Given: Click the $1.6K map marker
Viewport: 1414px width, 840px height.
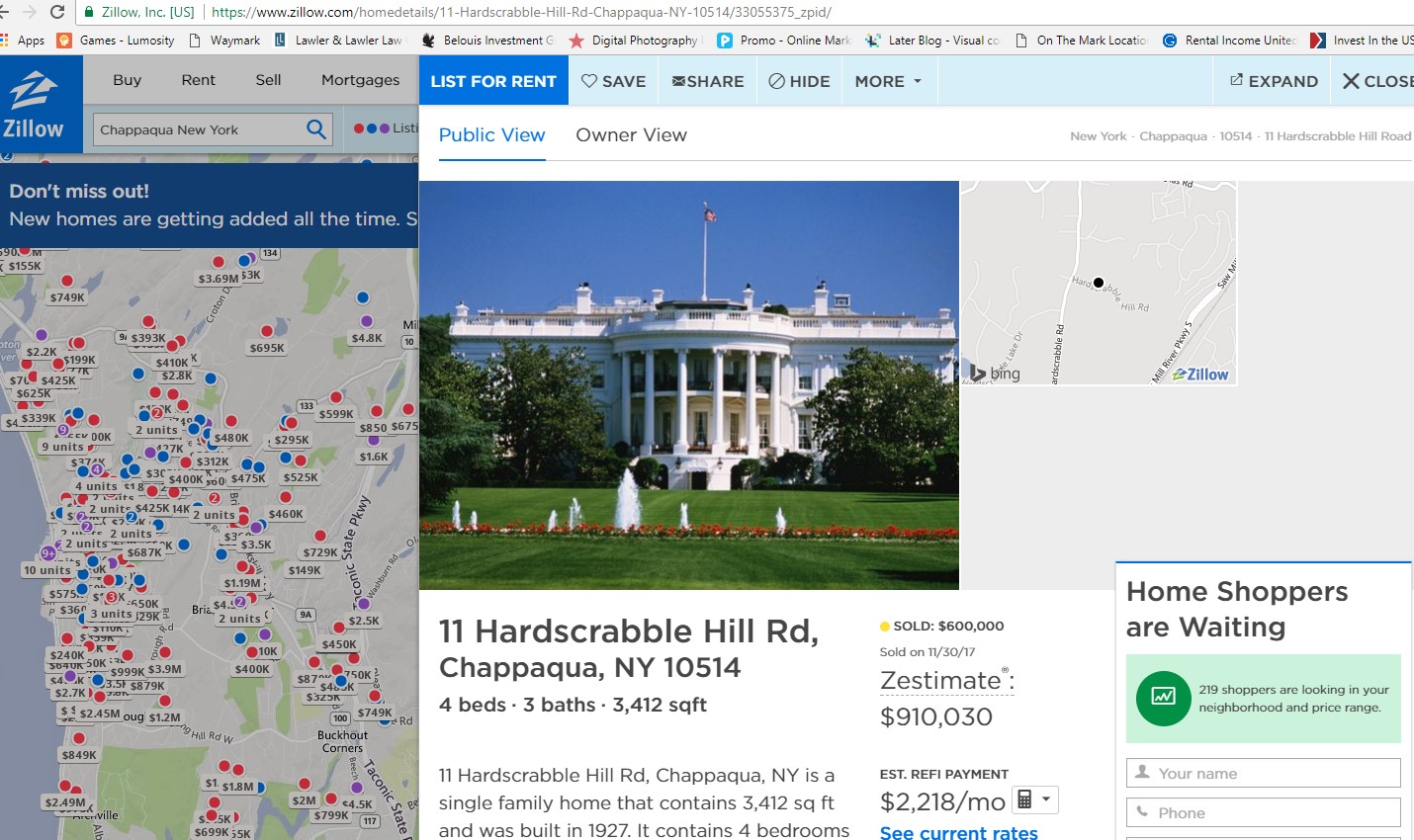Looking at the screenshot, I should 374,457.
